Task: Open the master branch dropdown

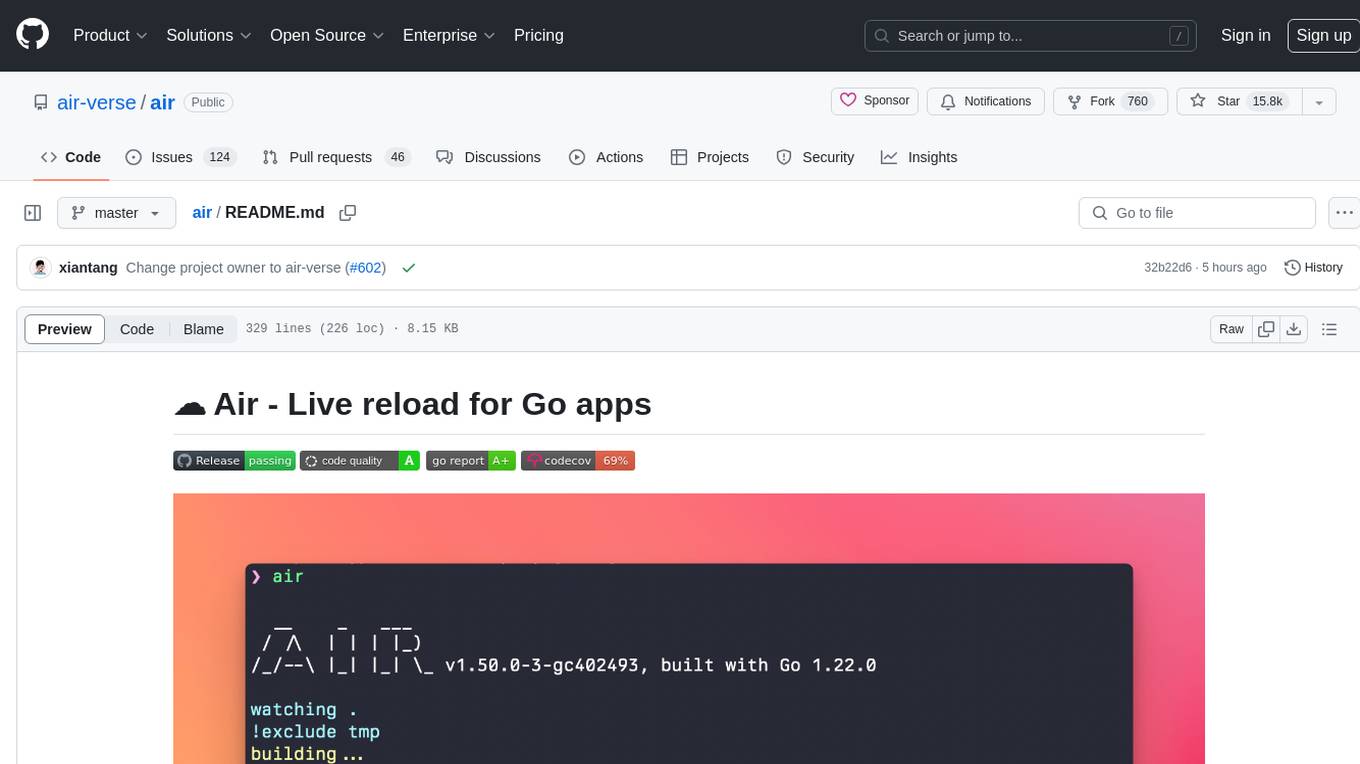Action: (x=116, y=213)
